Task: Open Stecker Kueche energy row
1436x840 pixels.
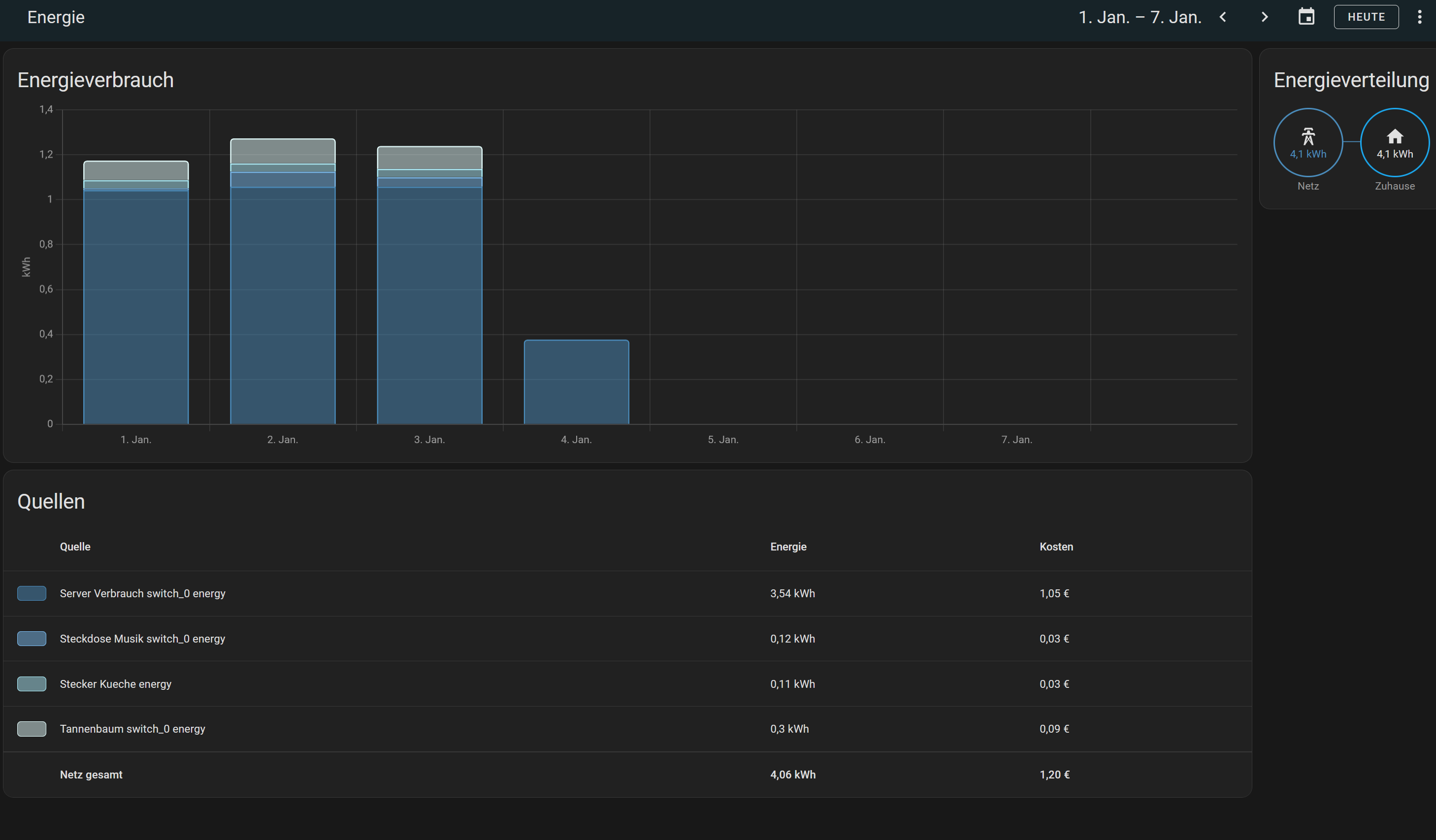Action: coord(116,684)
